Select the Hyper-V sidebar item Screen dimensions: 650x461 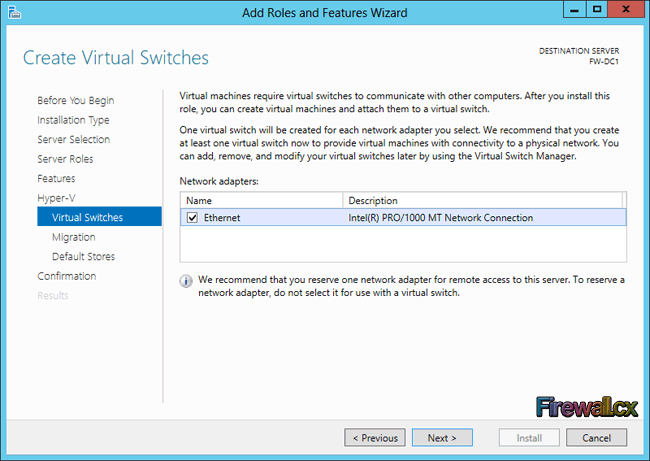point(55,198)
